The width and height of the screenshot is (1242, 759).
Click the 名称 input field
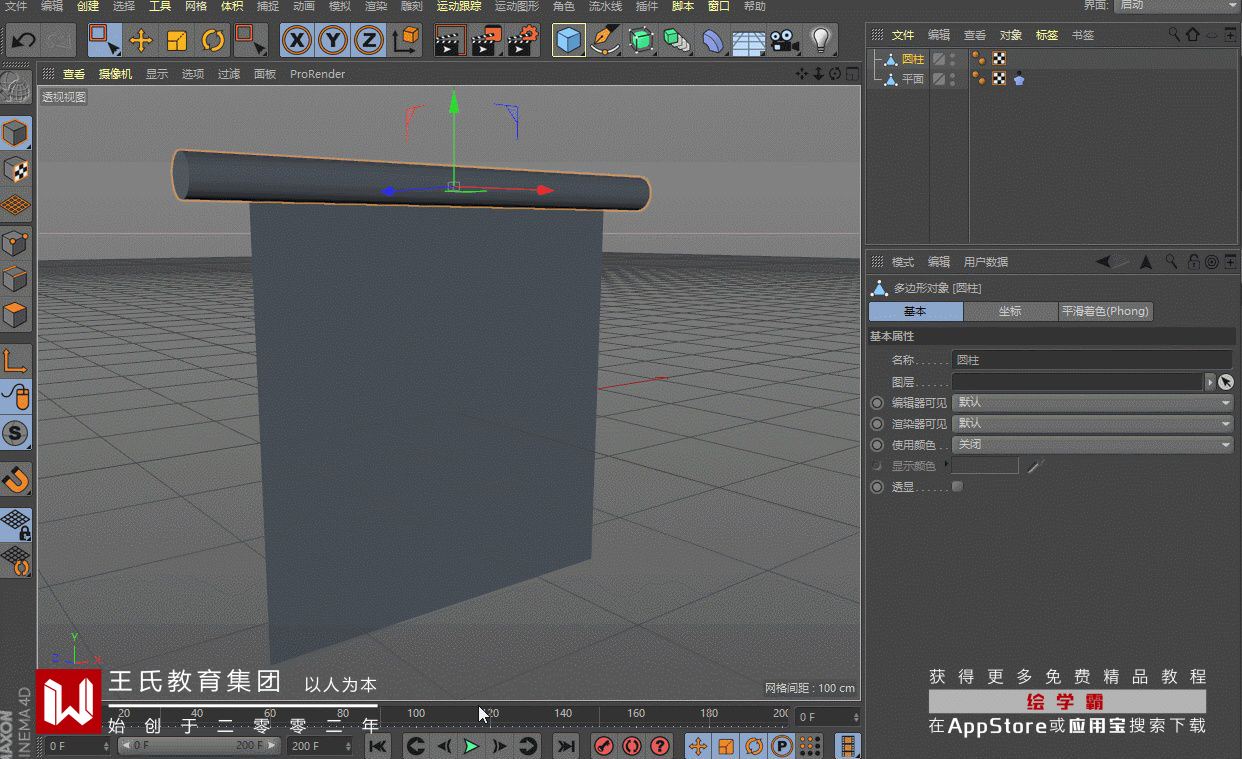[1092, 359]
